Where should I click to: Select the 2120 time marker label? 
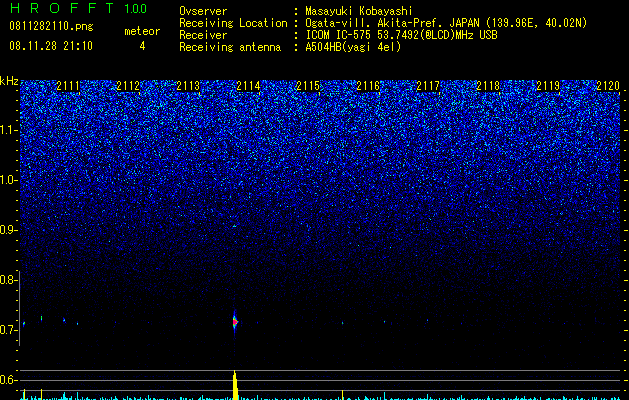tap(608, 86)
